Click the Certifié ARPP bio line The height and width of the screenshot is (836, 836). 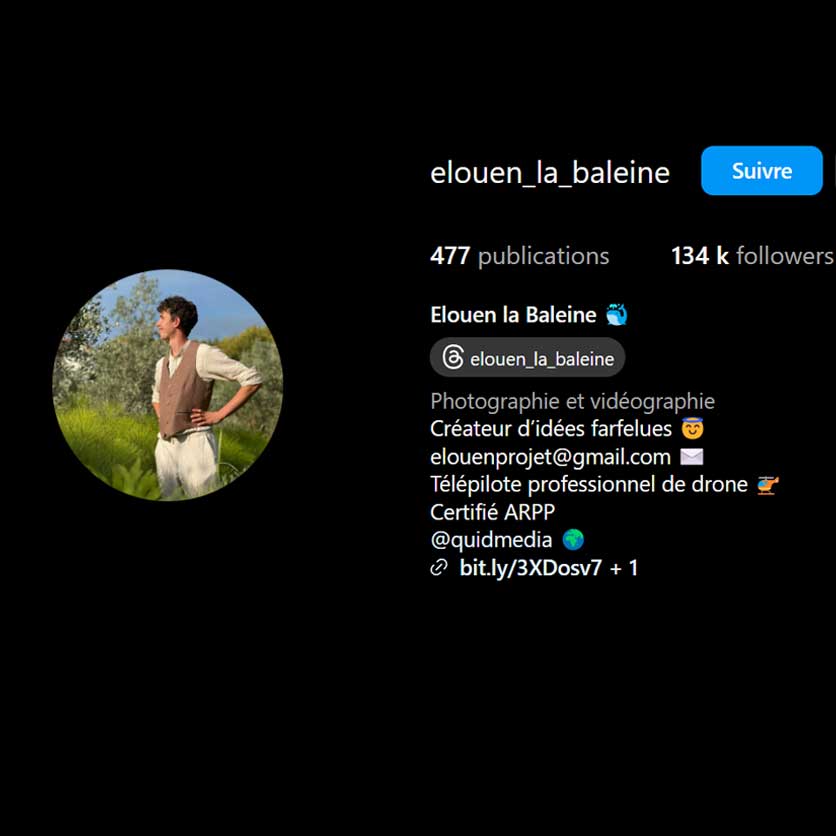(x=492, y=512)
